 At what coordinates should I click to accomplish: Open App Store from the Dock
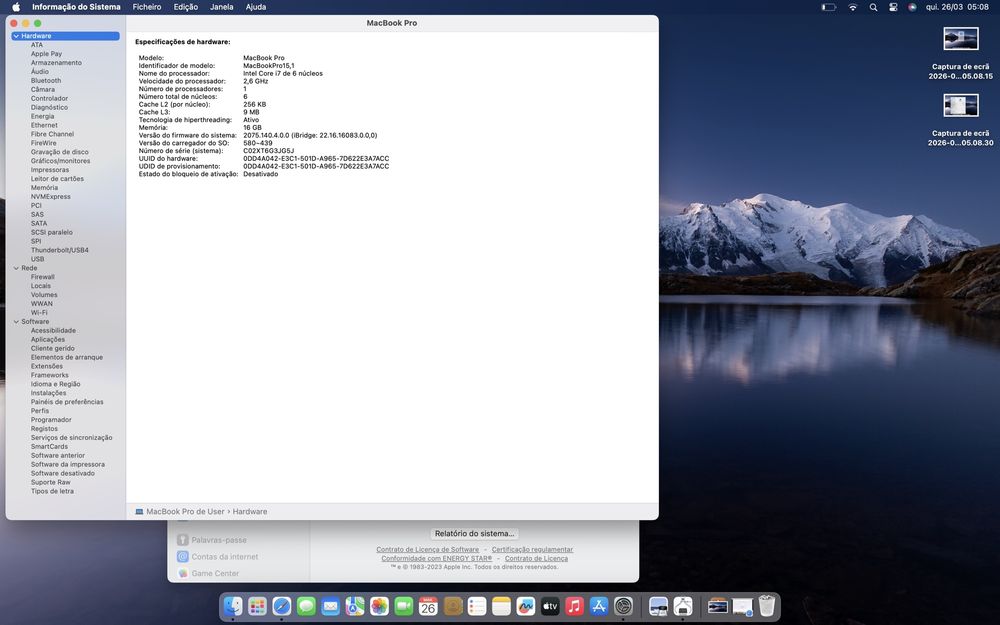(x=599, y=606)
